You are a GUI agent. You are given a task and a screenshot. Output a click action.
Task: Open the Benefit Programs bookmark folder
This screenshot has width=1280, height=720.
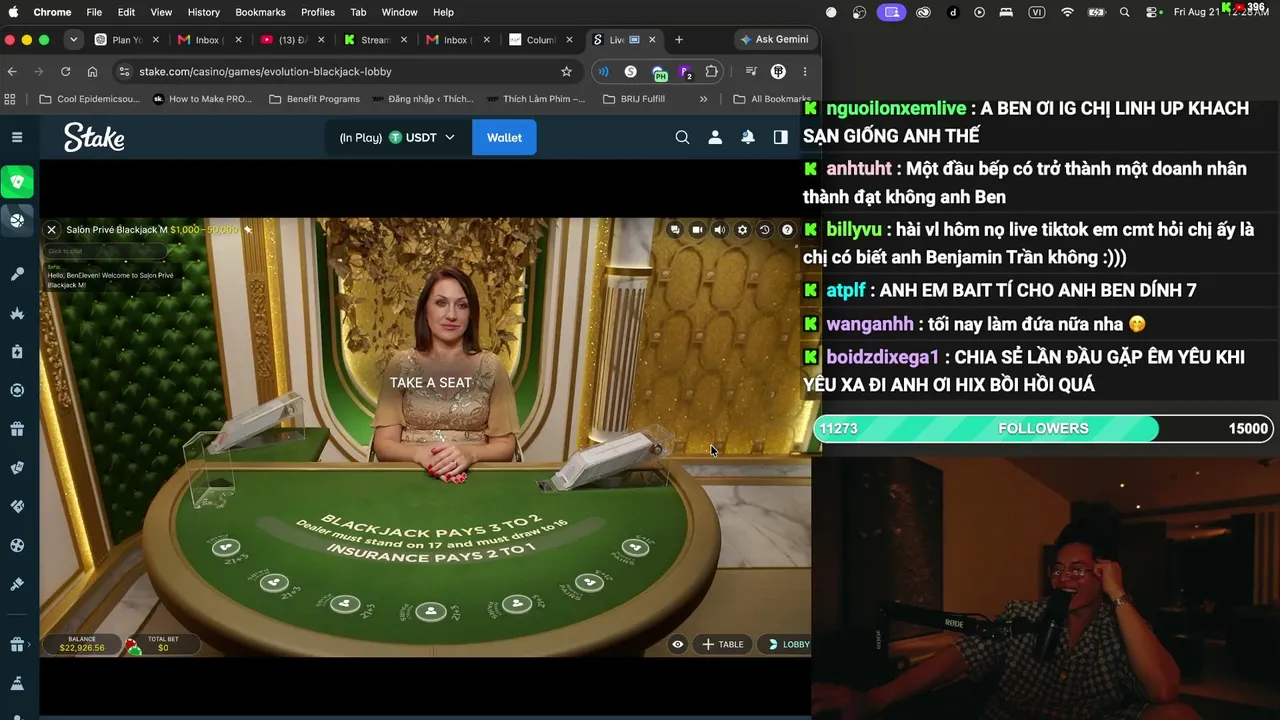pyautogui.click(x=314, y=99)
